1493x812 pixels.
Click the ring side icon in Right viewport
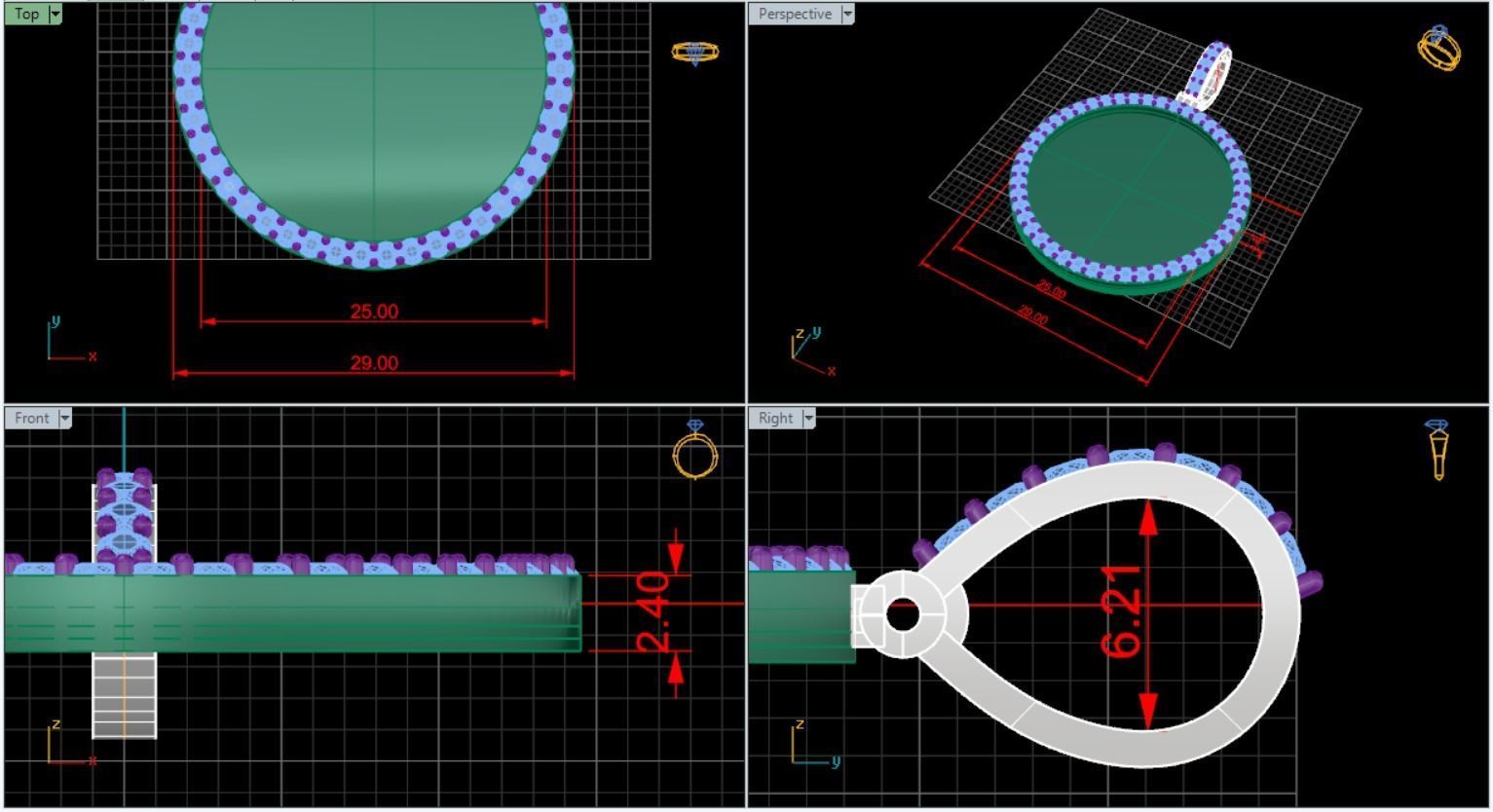point(1438,450)
